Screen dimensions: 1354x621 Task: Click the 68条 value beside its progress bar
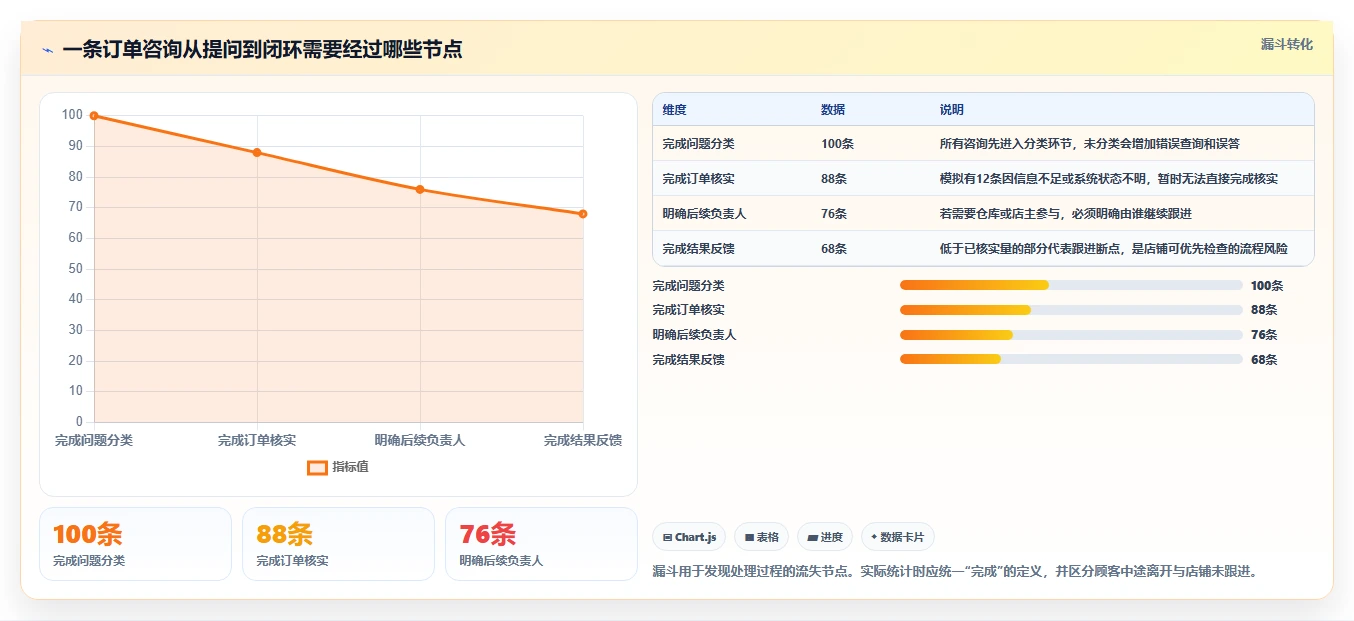tap(1264, 360)
